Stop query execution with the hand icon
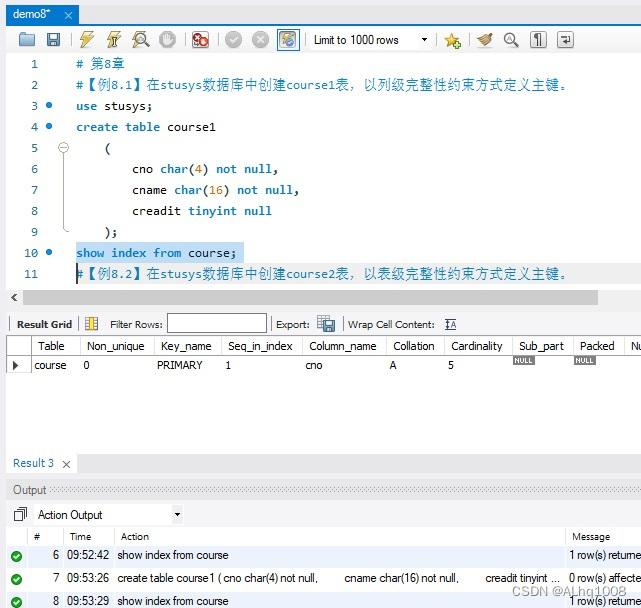The height and width of the screenshot is (608, 641). click(x=167, y=40)
